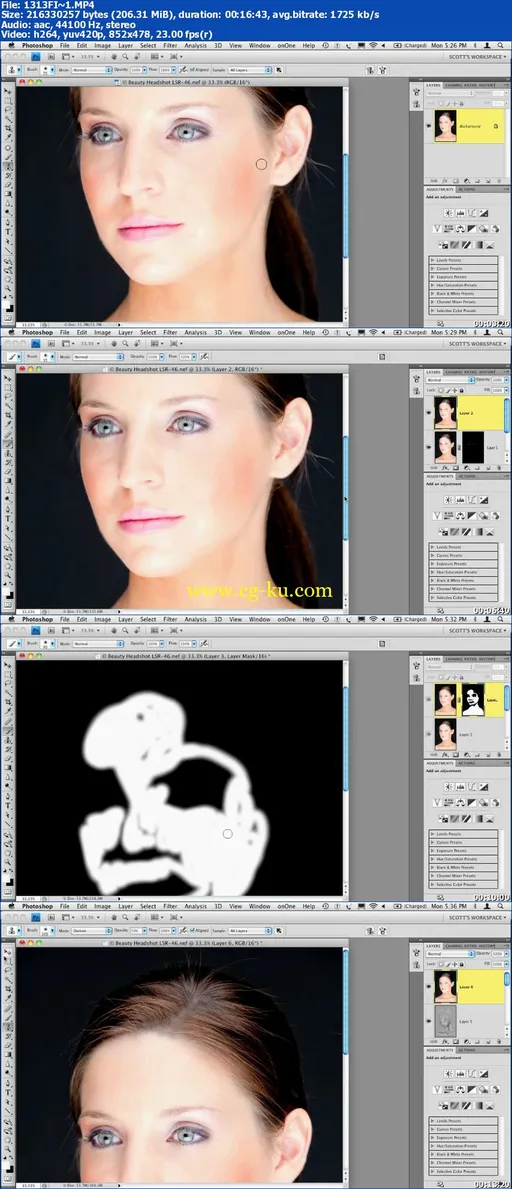The width and height of the screenshot is (512, 1189).
Task: Open the Sample dropdown in the 5:26 PM options bar
Action: [x=250, y=70]
